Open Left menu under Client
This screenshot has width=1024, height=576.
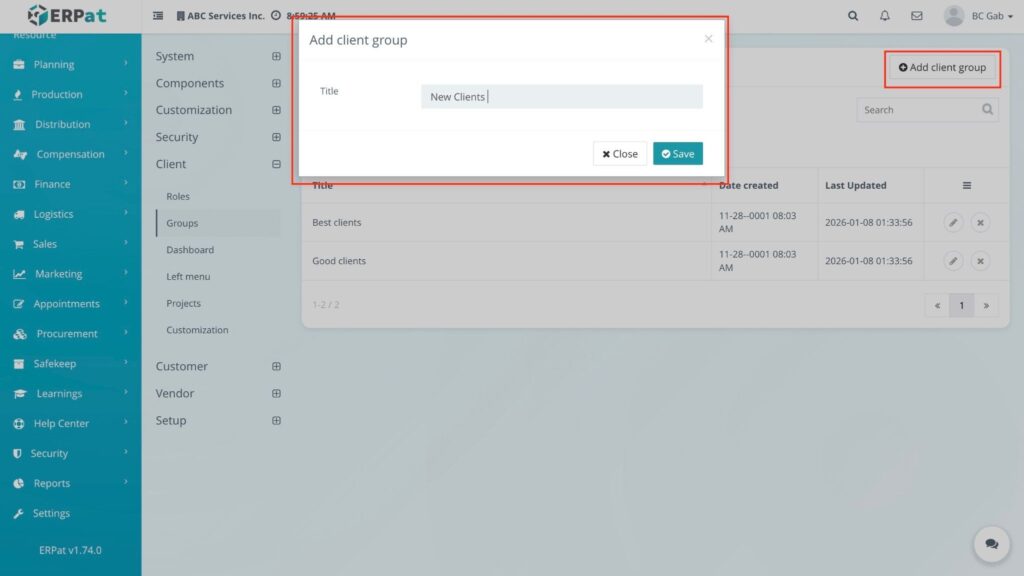click(x=188, y=277)
